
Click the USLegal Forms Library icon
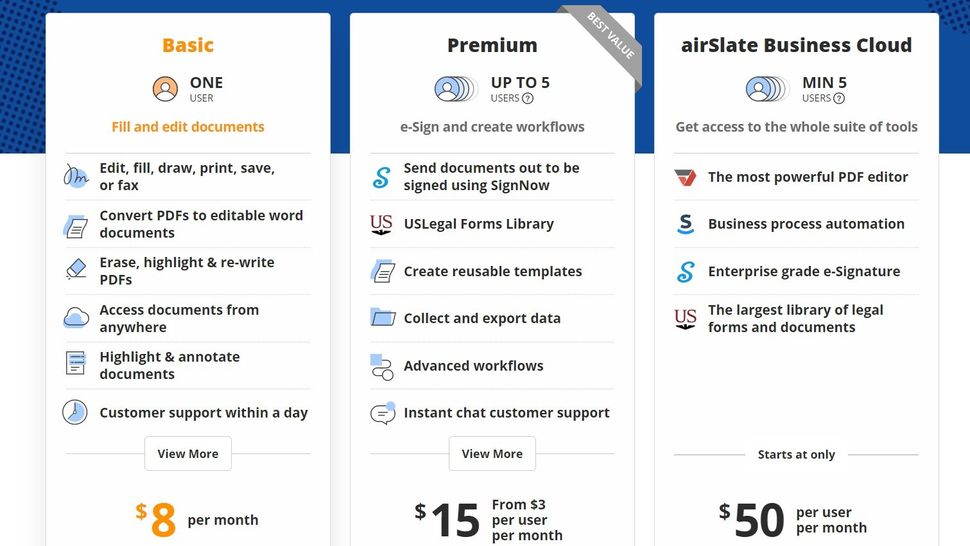click(381, 224)
